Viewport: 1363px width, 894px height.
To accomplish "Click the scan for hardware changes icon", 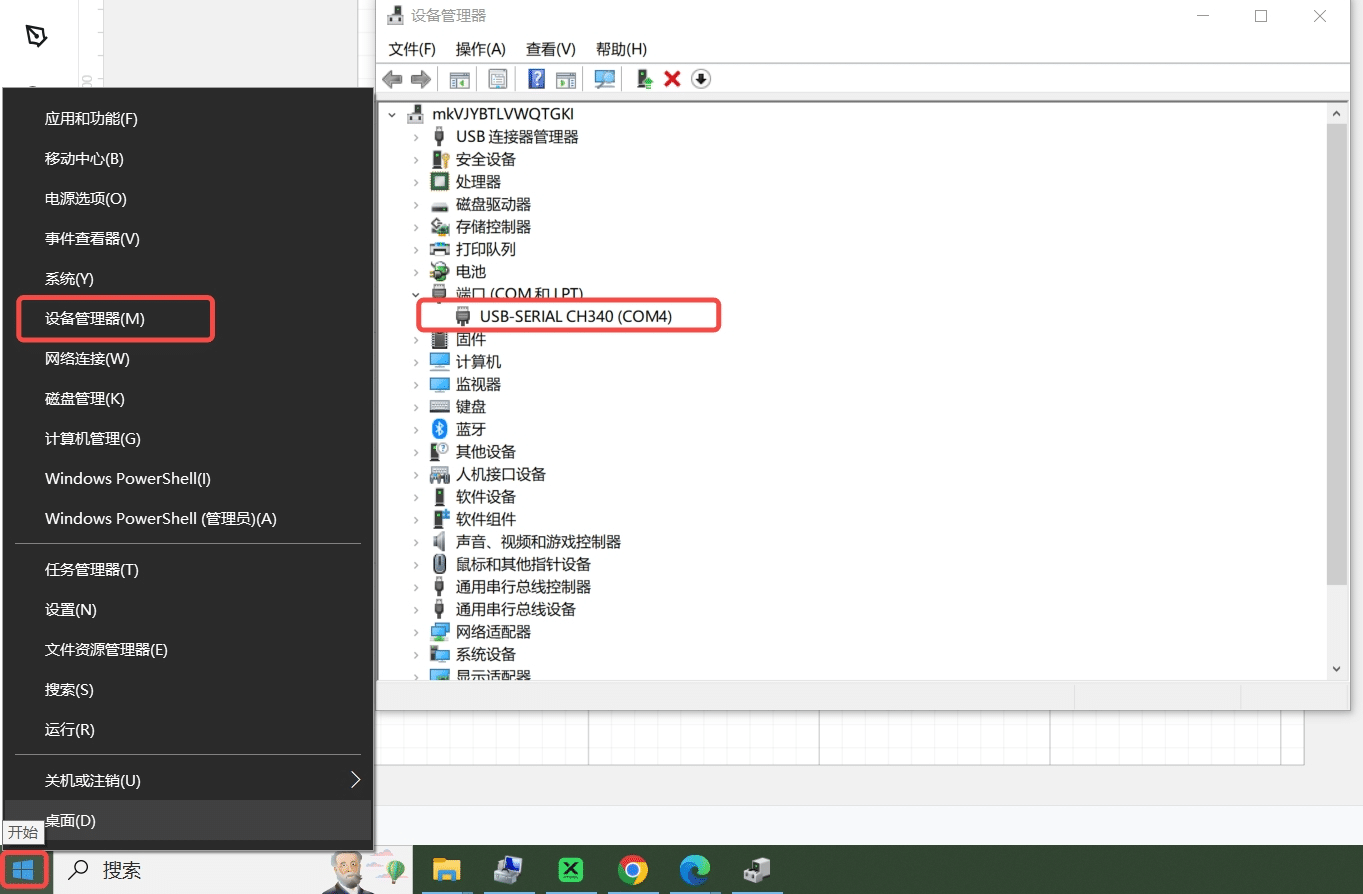I will click(605, 79).
